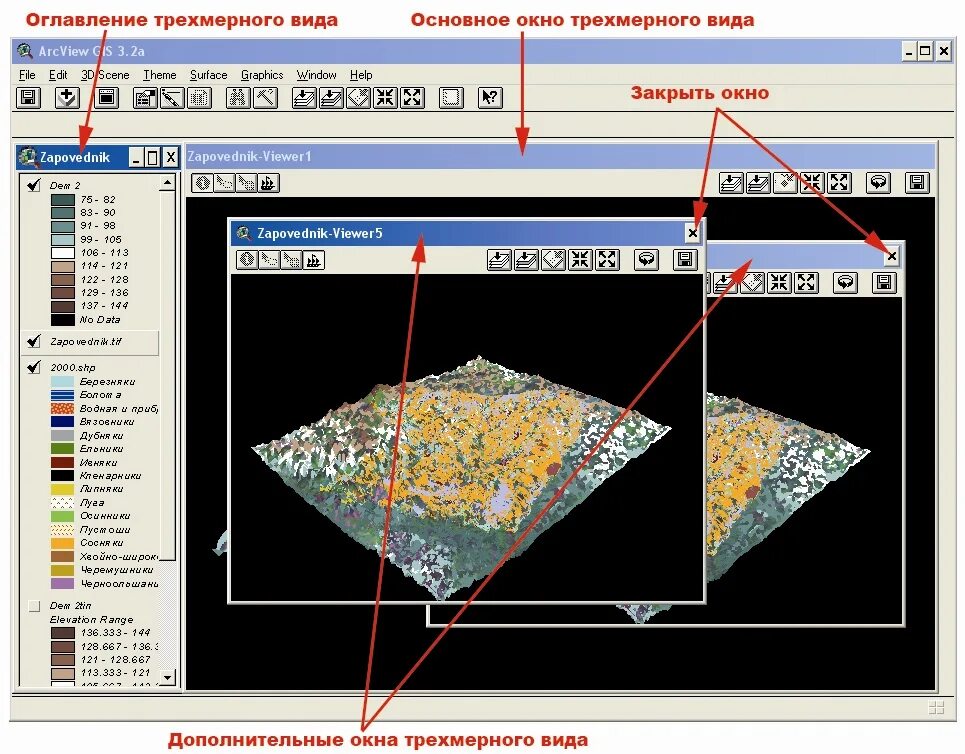The width and height of the screenshot is (965, 754).
Task: Uncheck the 2000.shp theme checkbox
Action: [x=34, y=367]
